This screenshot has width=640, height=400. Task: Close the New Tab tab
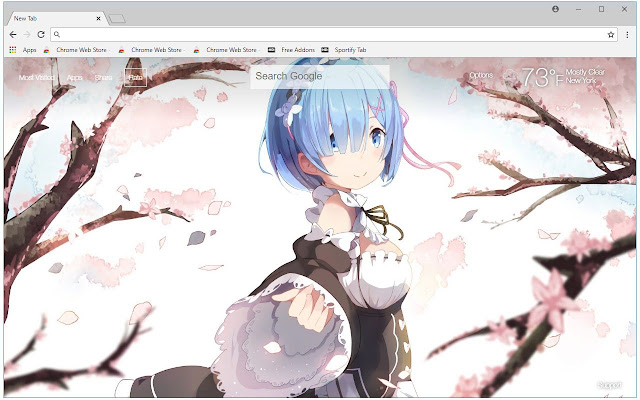tap(98, 18)
